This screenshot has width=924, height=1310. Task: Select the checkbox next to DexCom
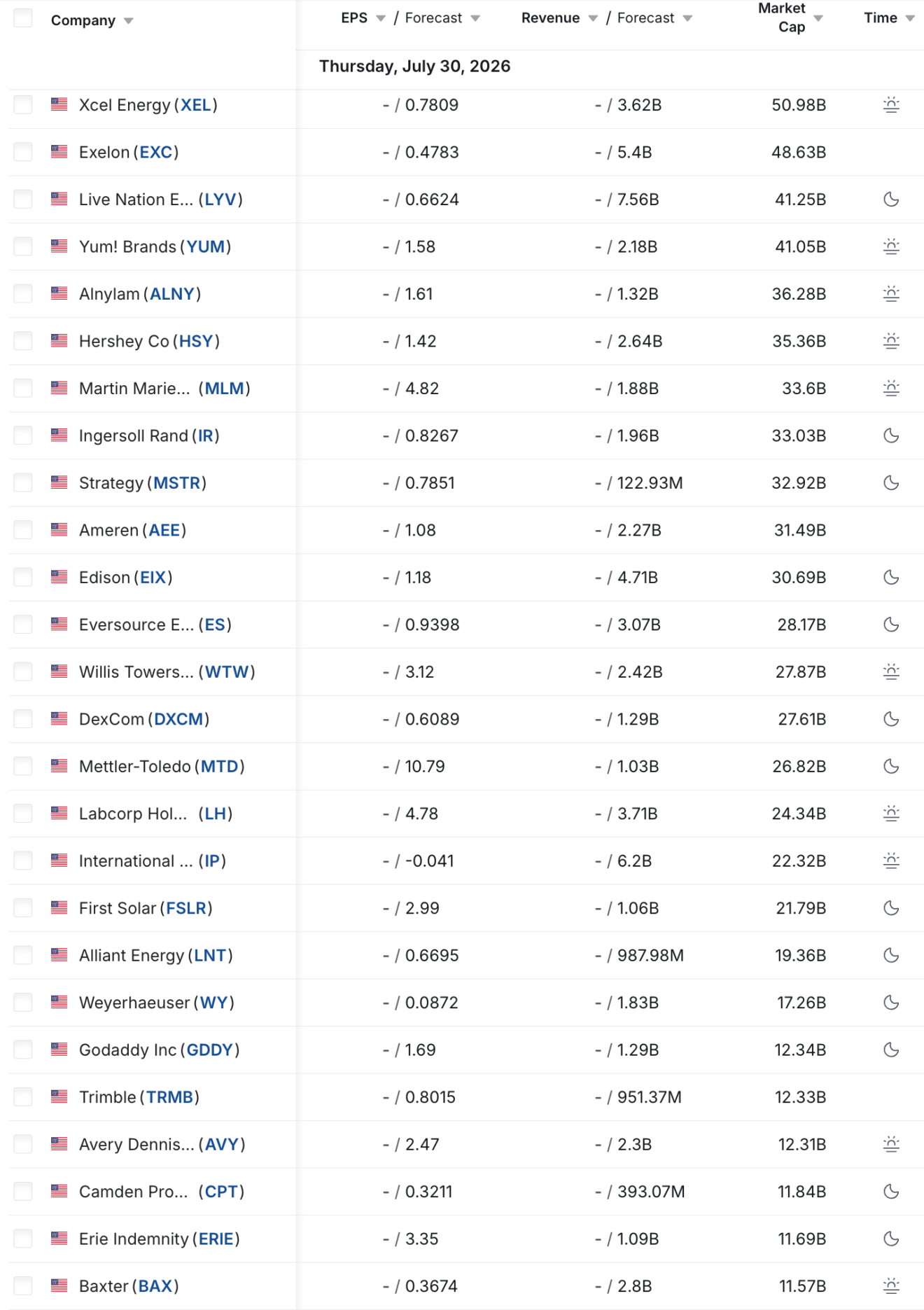[23, 719]
